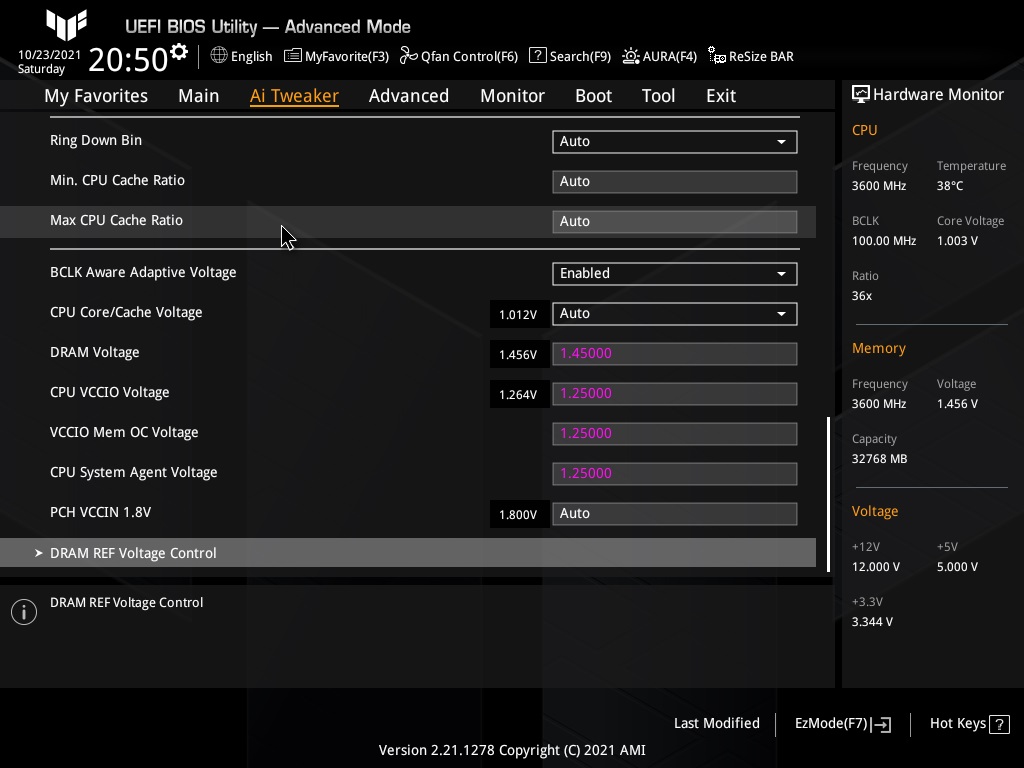Click the +12V 12.000 V reading
Screen dimensions: 1024x768
point(876,567)
